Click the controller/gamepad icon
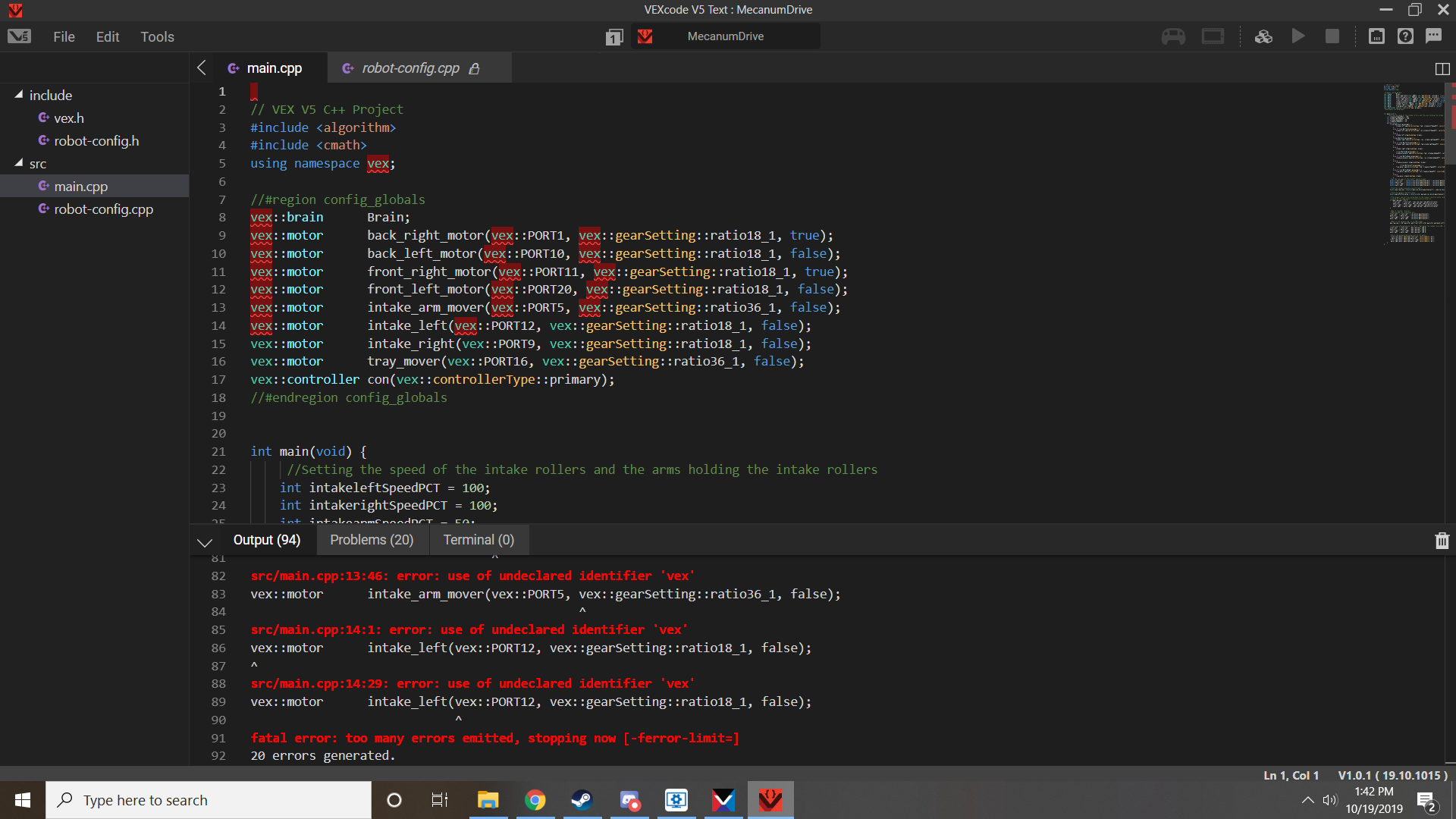Screen dimensions: 1456x819 1173,37
